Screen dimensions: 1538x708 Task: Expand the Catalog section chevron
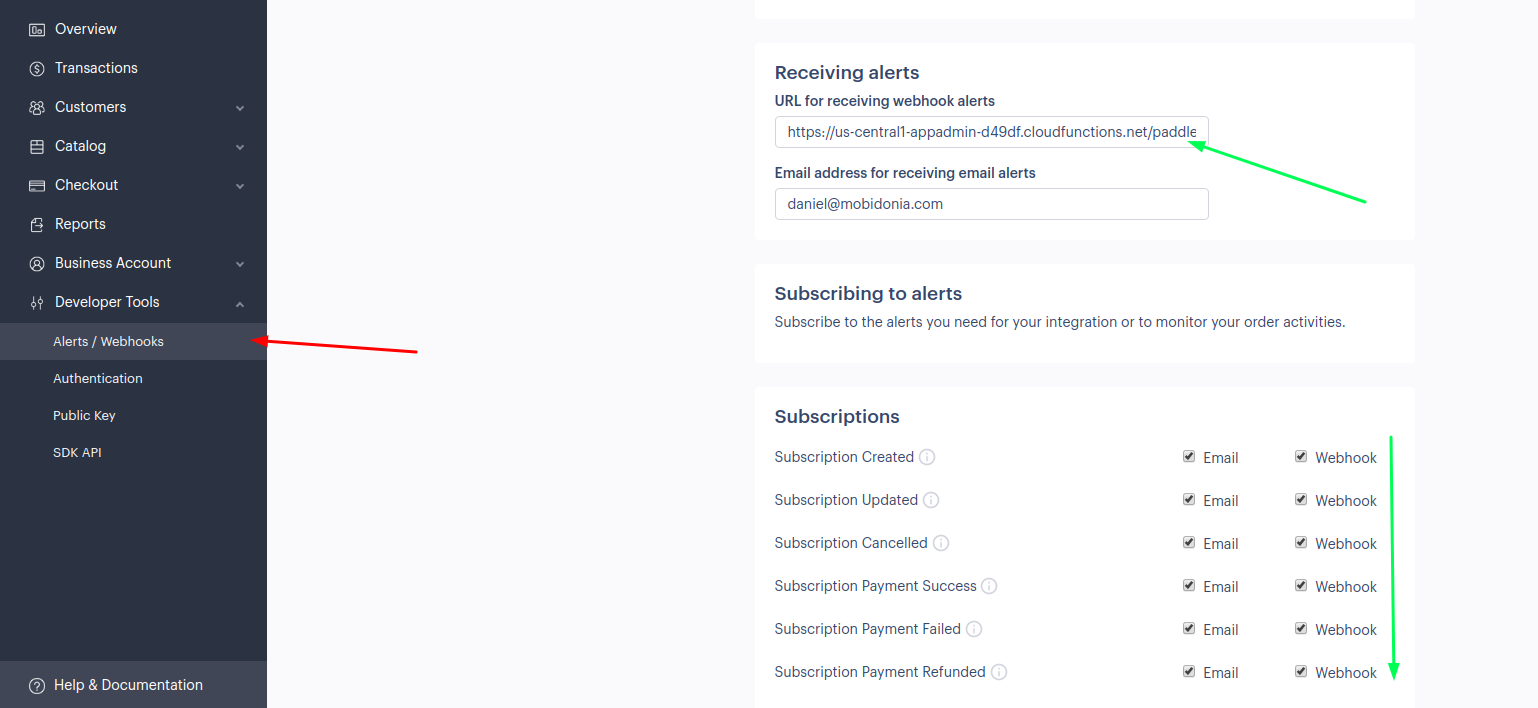pos(240,147)
